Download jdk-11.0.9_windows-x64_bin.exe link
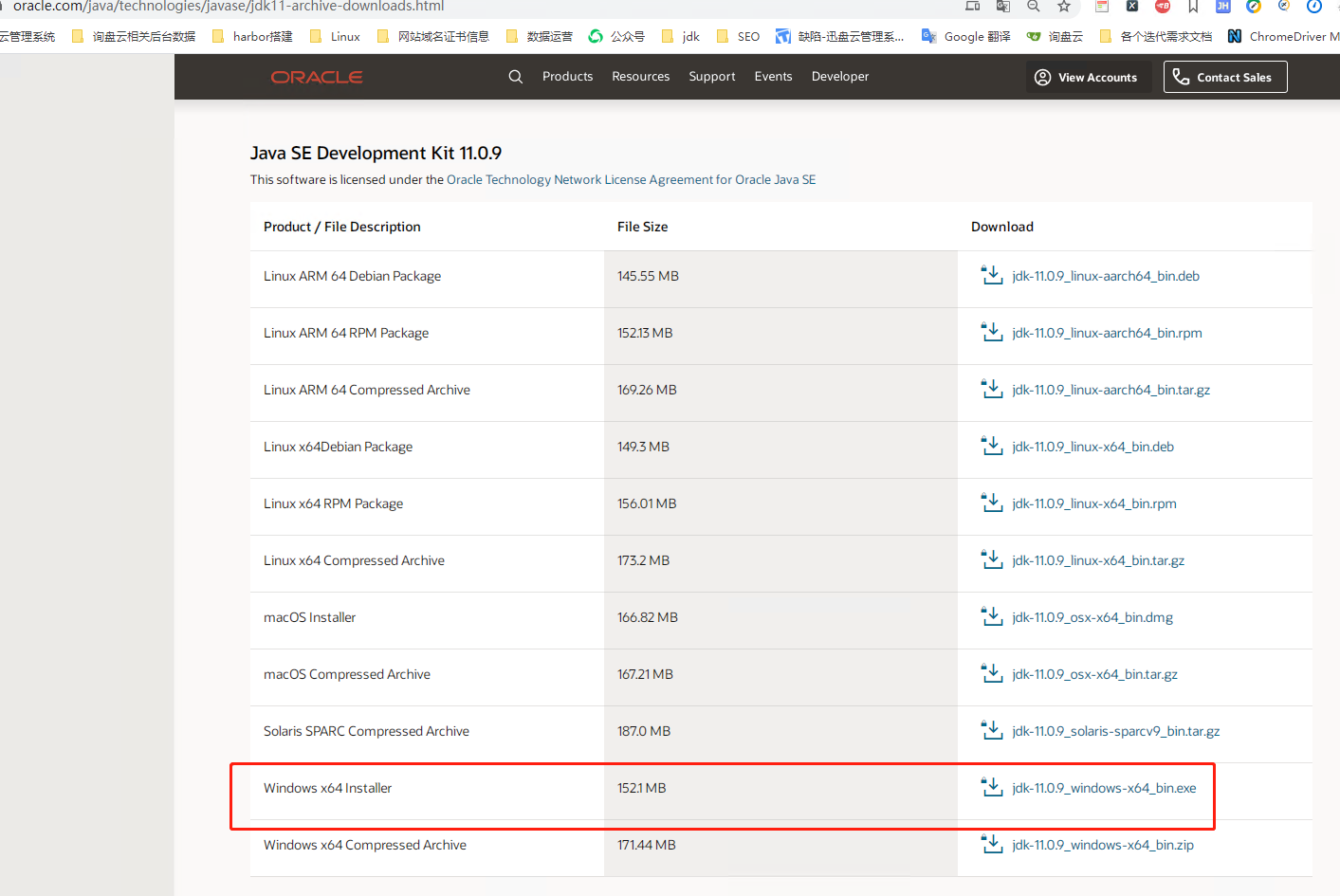The image size is (1340, 896). point(1104,788)
